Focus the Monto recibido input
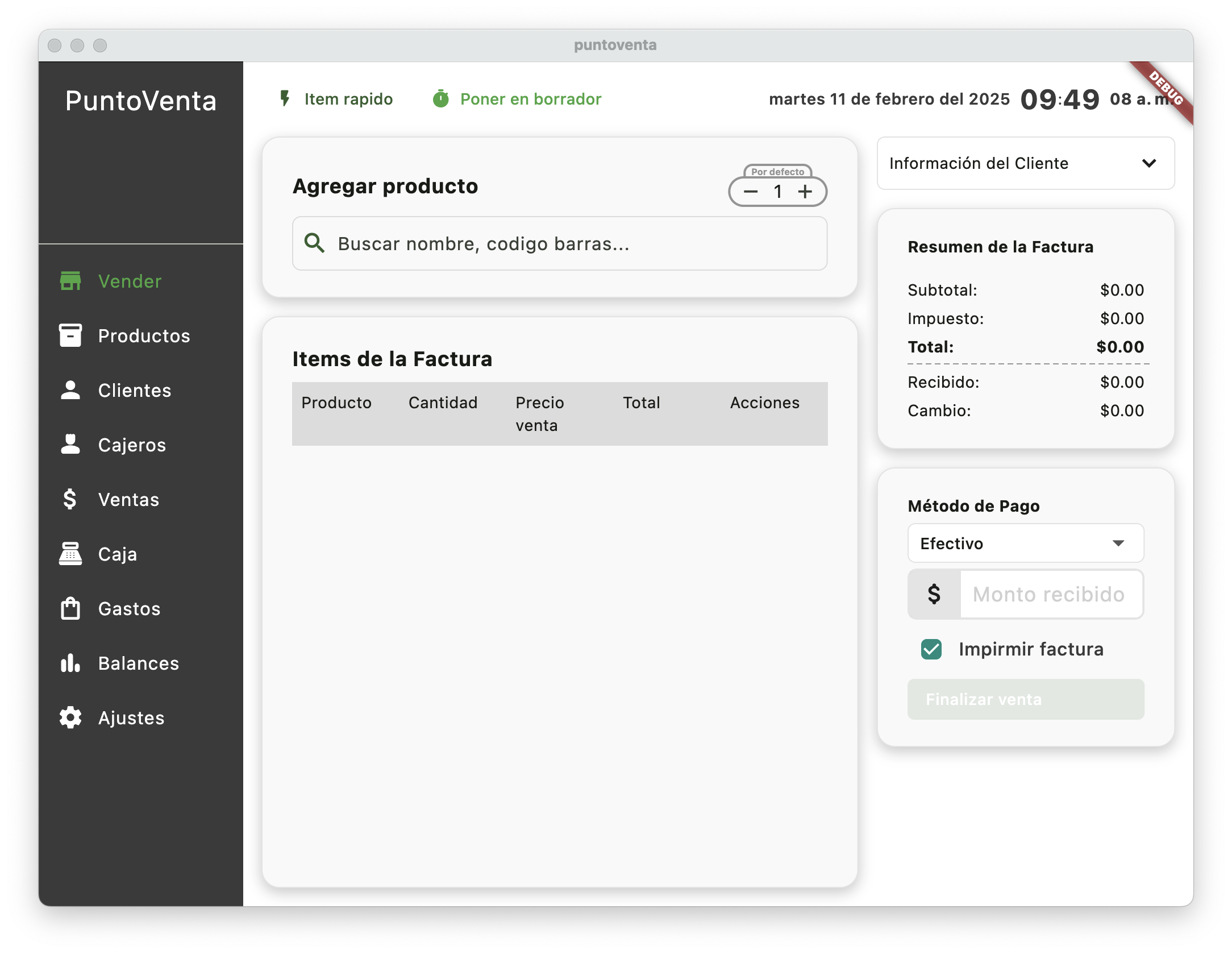Image resolution: width=1232 pixels, height=954 pixels. click(x=1050, y=594)
